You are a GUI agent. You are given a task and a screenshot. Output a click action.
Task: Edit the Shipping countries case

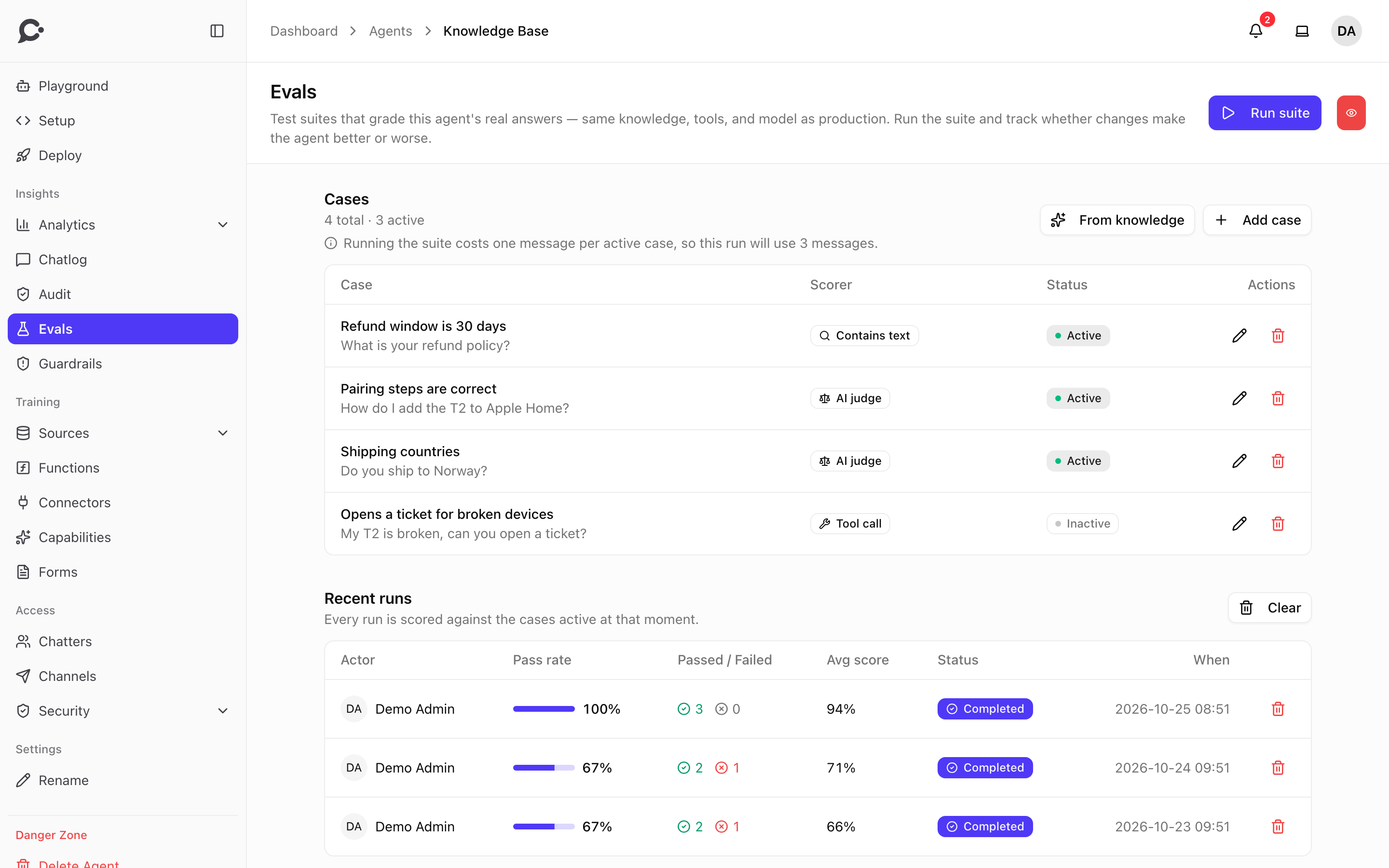1239,461
